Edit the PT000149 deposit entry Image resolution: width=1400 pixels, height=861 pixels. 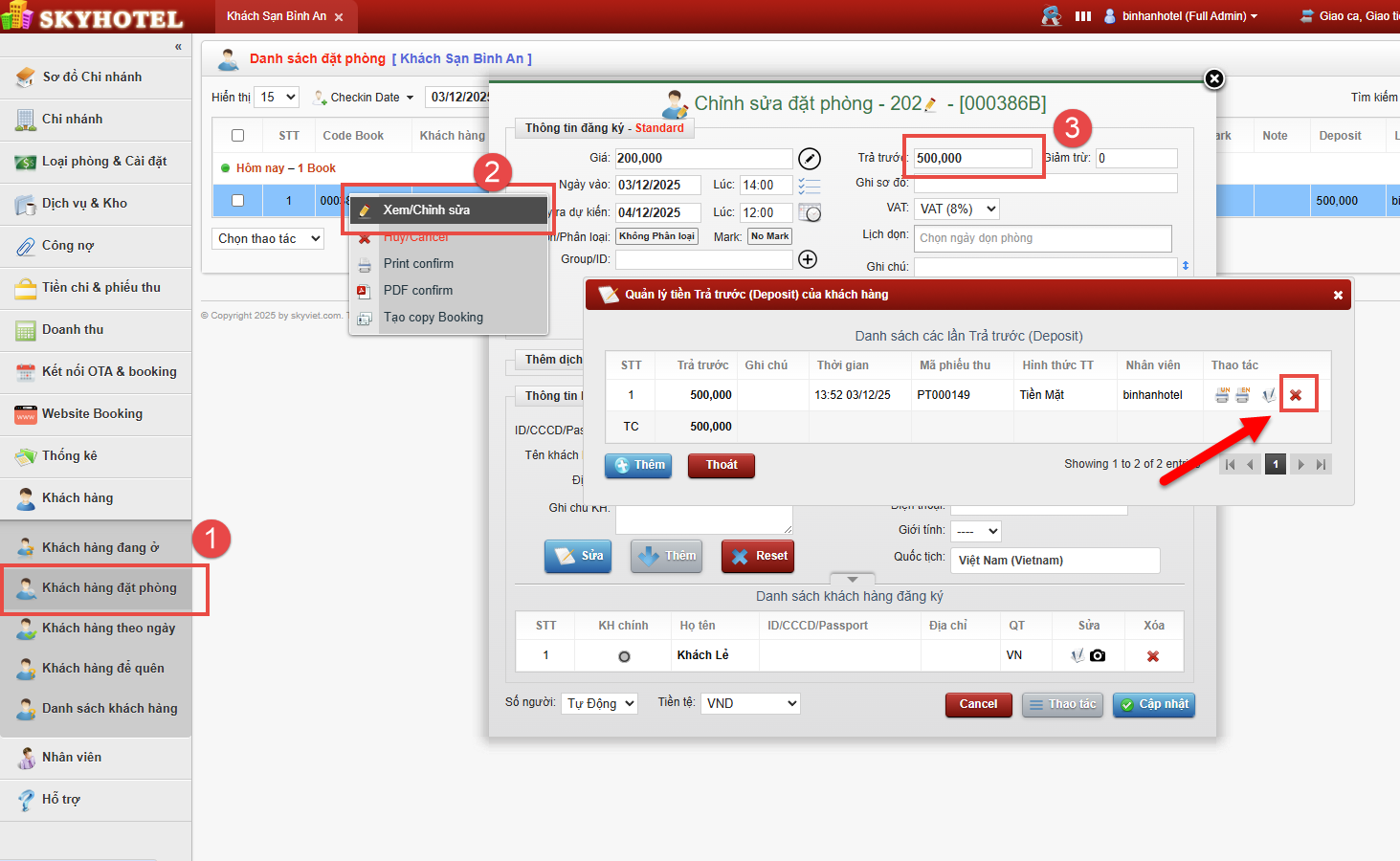(1269, 395)
